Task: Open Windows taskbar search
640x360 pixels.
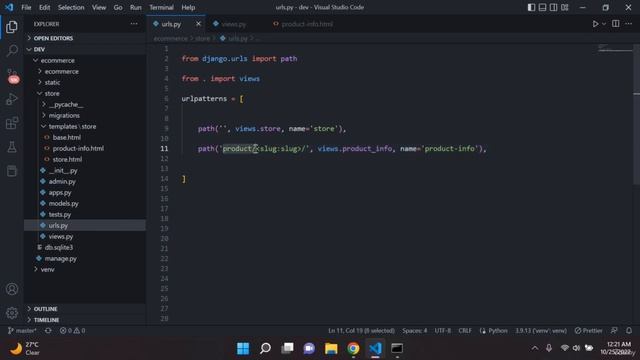Action: coord(265,348)
